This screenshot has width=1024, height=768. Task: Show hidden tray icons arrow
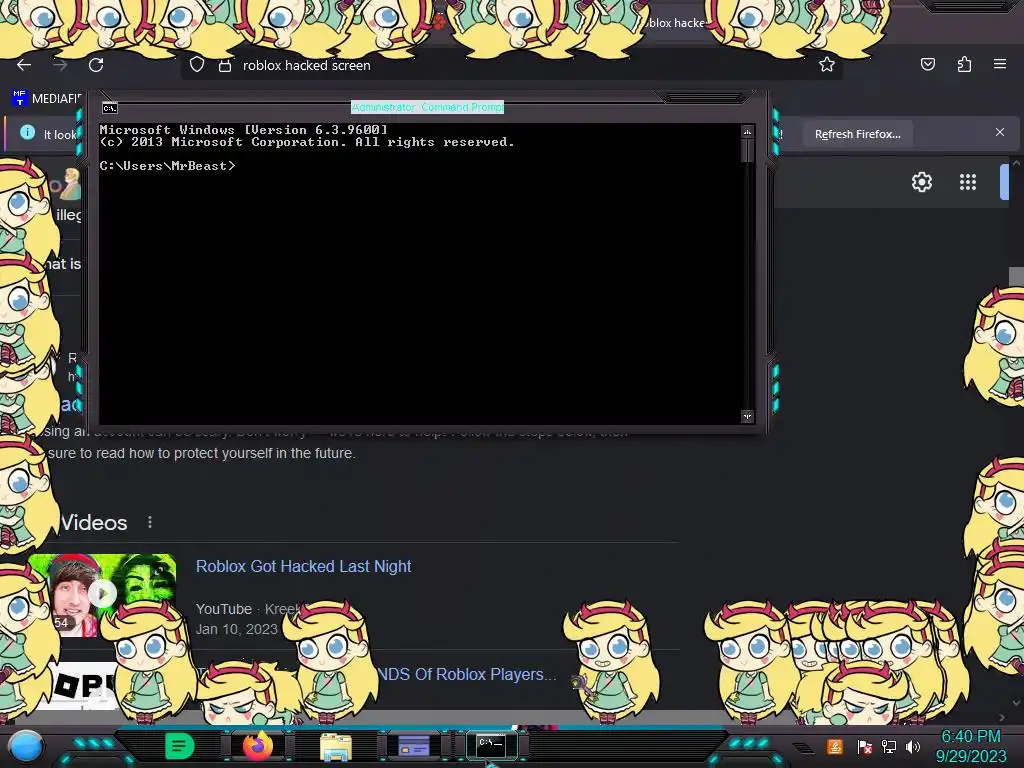(x=805, y=748)
